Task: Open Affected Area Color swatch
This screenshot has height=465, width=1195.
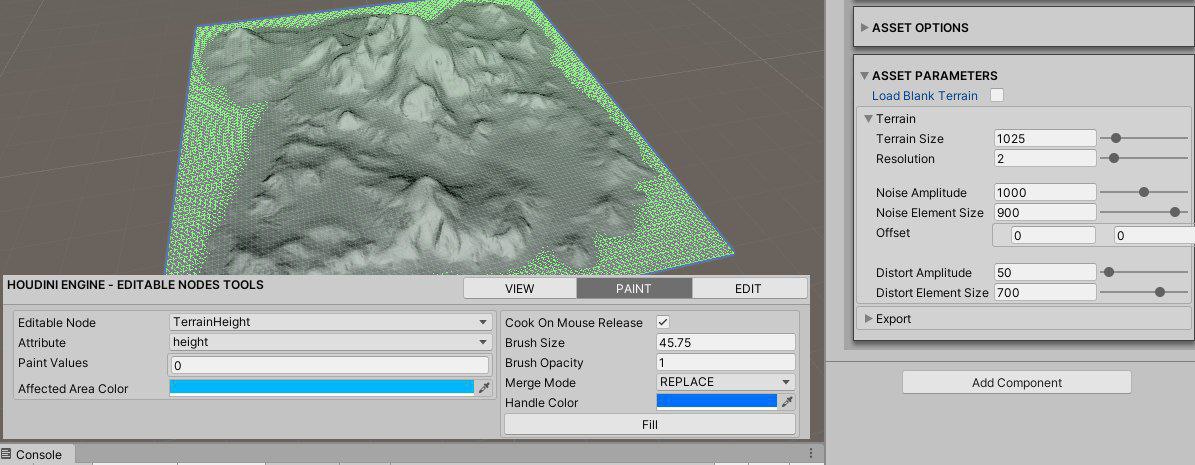Action: tap(322, 388)
